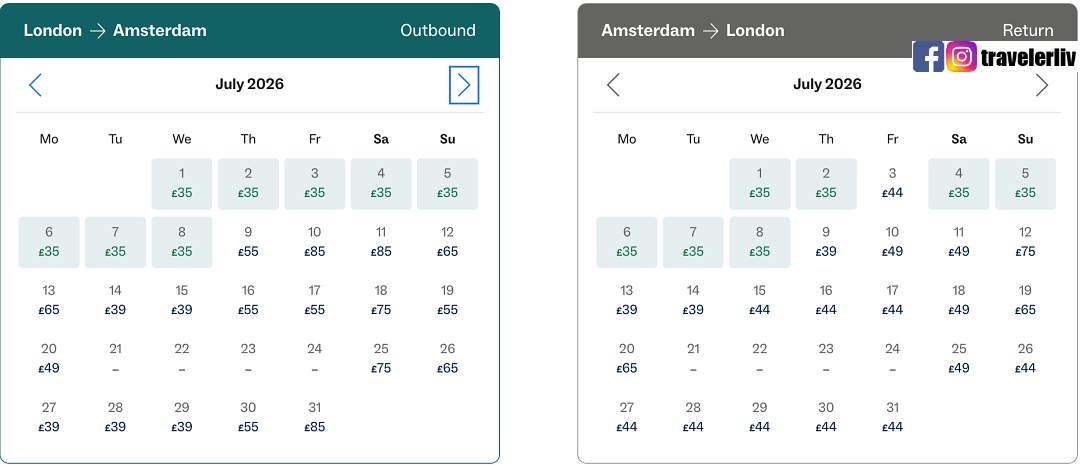Select outbound July 31 at £85

[314, 417]
